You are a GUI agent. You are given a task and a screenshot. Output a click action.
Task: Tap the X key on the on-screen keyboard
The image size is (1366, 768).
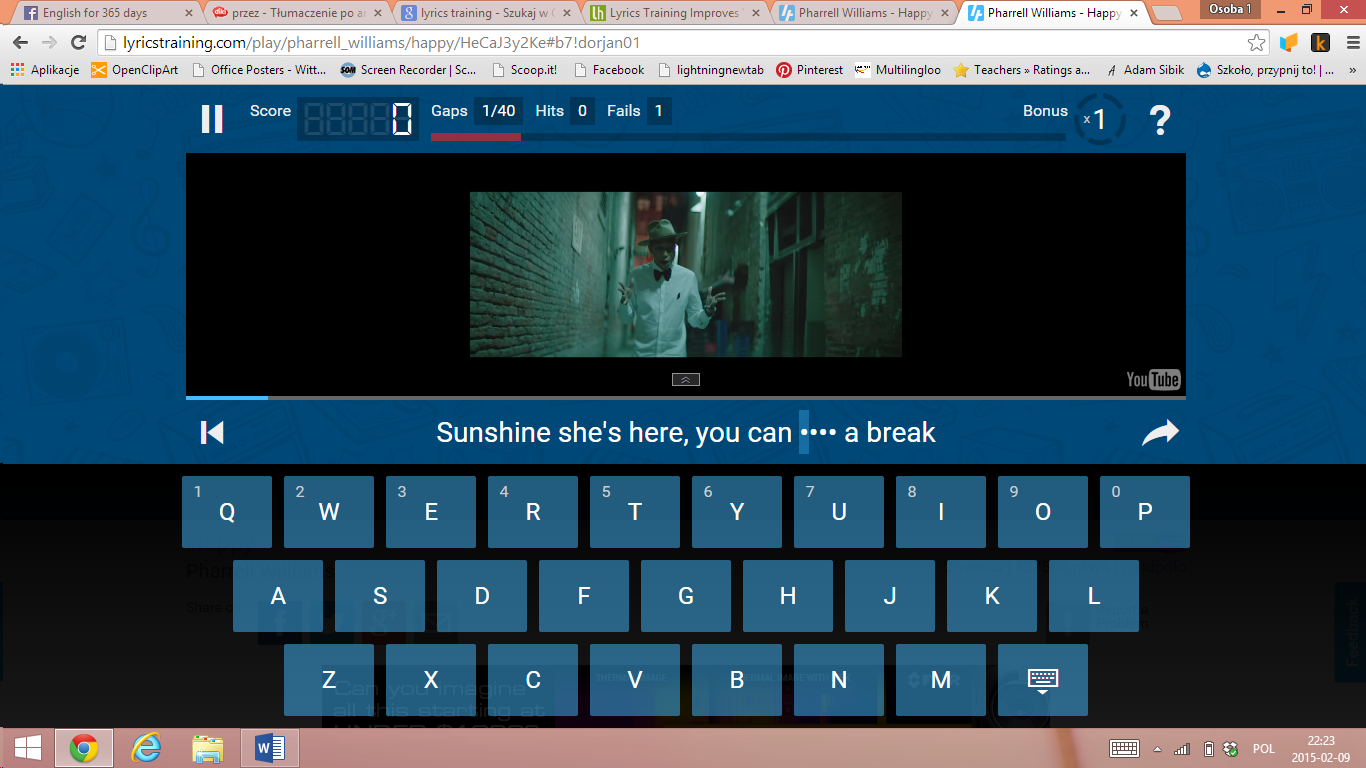point(431,680)
